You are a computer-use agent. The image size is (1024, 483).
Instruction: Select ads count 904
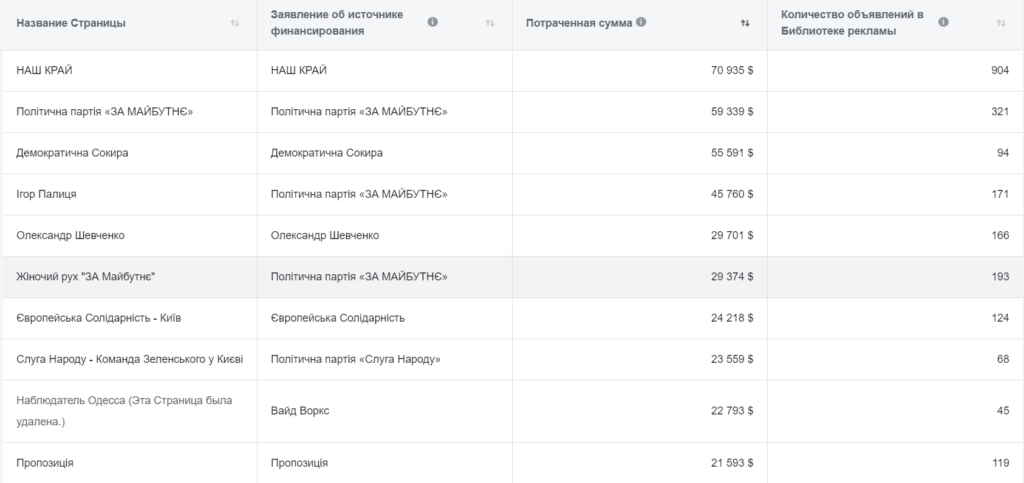tap(1000, 70)
